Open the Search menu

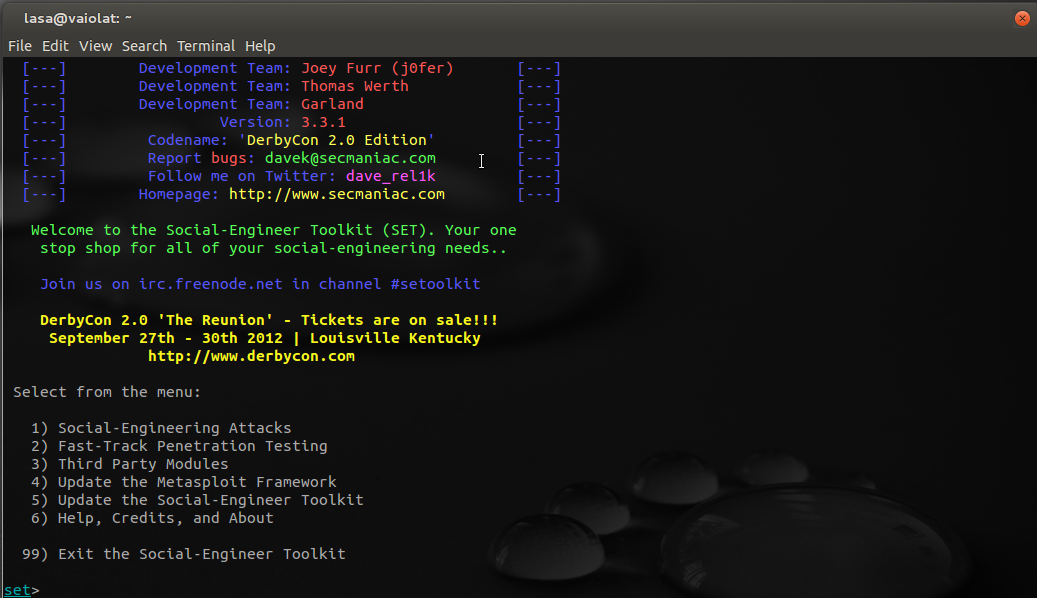coord(144,46)
